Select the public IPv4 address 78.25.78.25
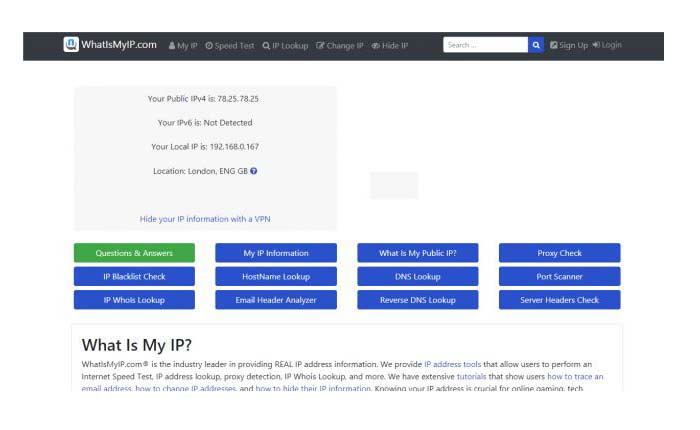The width and height of the screenshot is (700, 430). tap(238, 99)
